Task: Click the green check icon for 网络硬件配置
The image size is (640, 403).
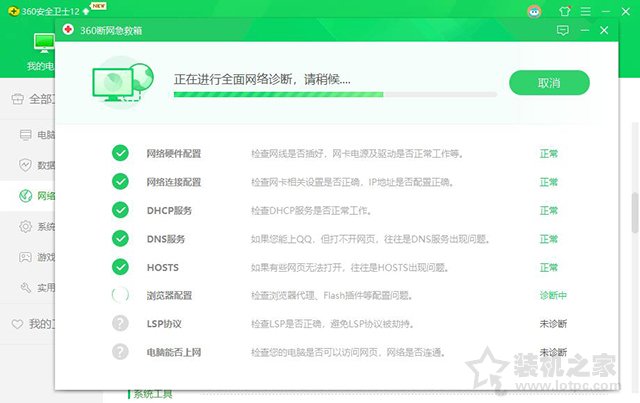Action: click(x=120, y=153)
